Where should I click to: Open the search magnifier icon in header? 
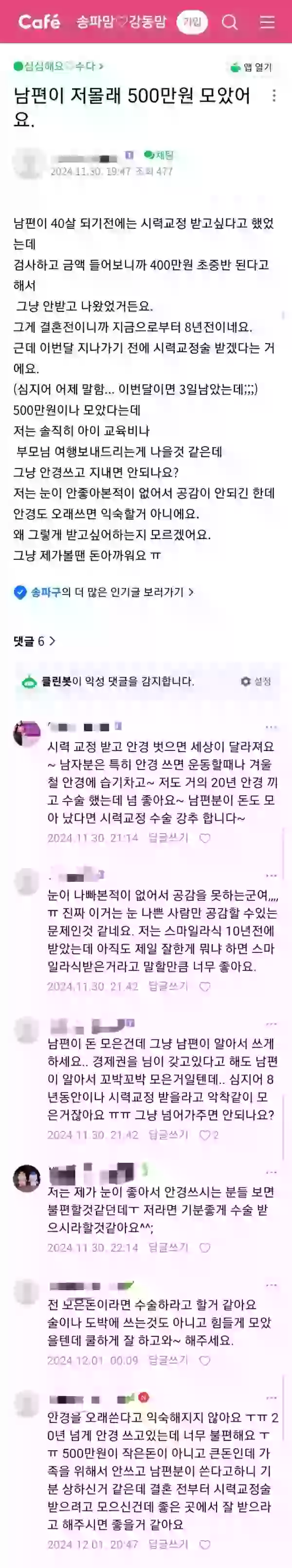tap(229, 22)
